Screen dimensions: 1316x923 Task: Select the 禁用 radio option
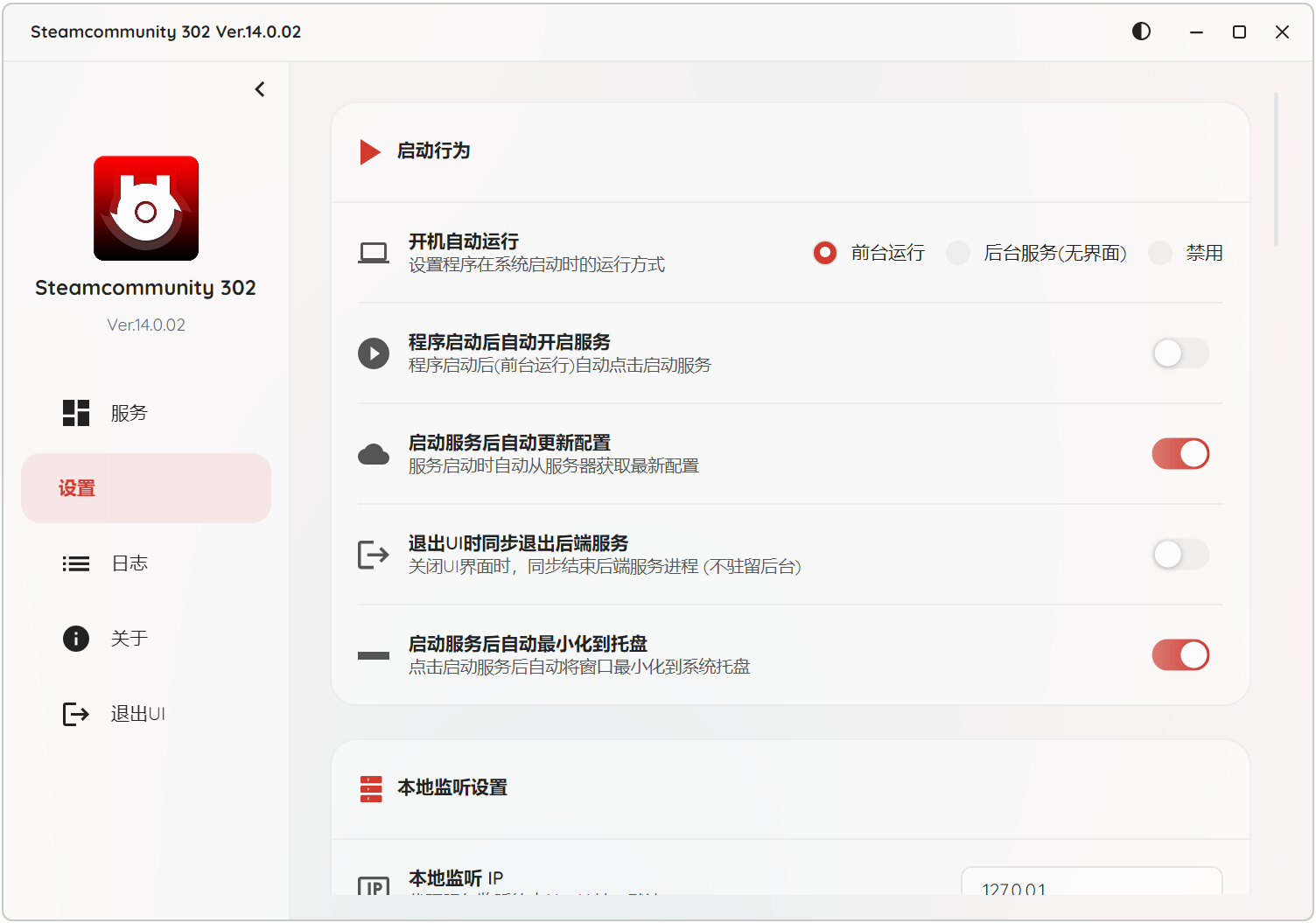[1160, 253]
